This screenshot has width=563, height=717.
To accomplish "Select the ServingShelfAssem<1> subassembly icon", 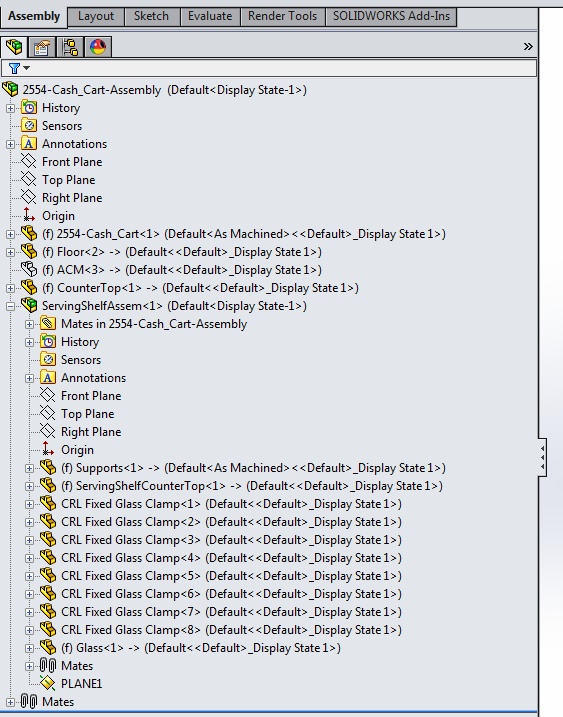I will 29,305.
